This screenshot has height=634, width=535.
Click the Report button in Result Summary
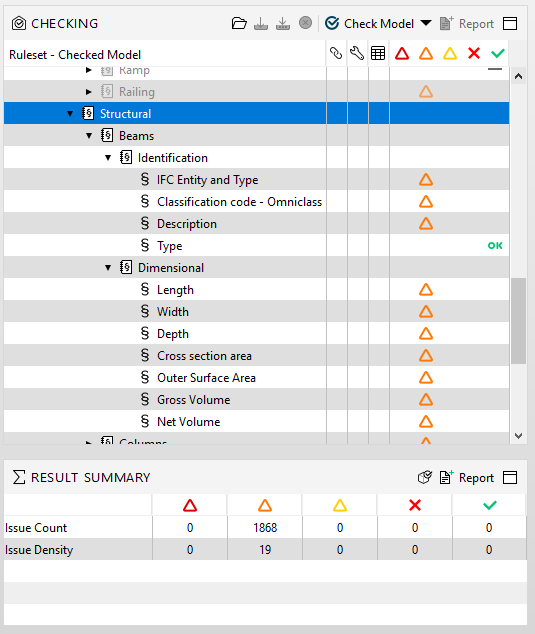click(x=467, y=478)
